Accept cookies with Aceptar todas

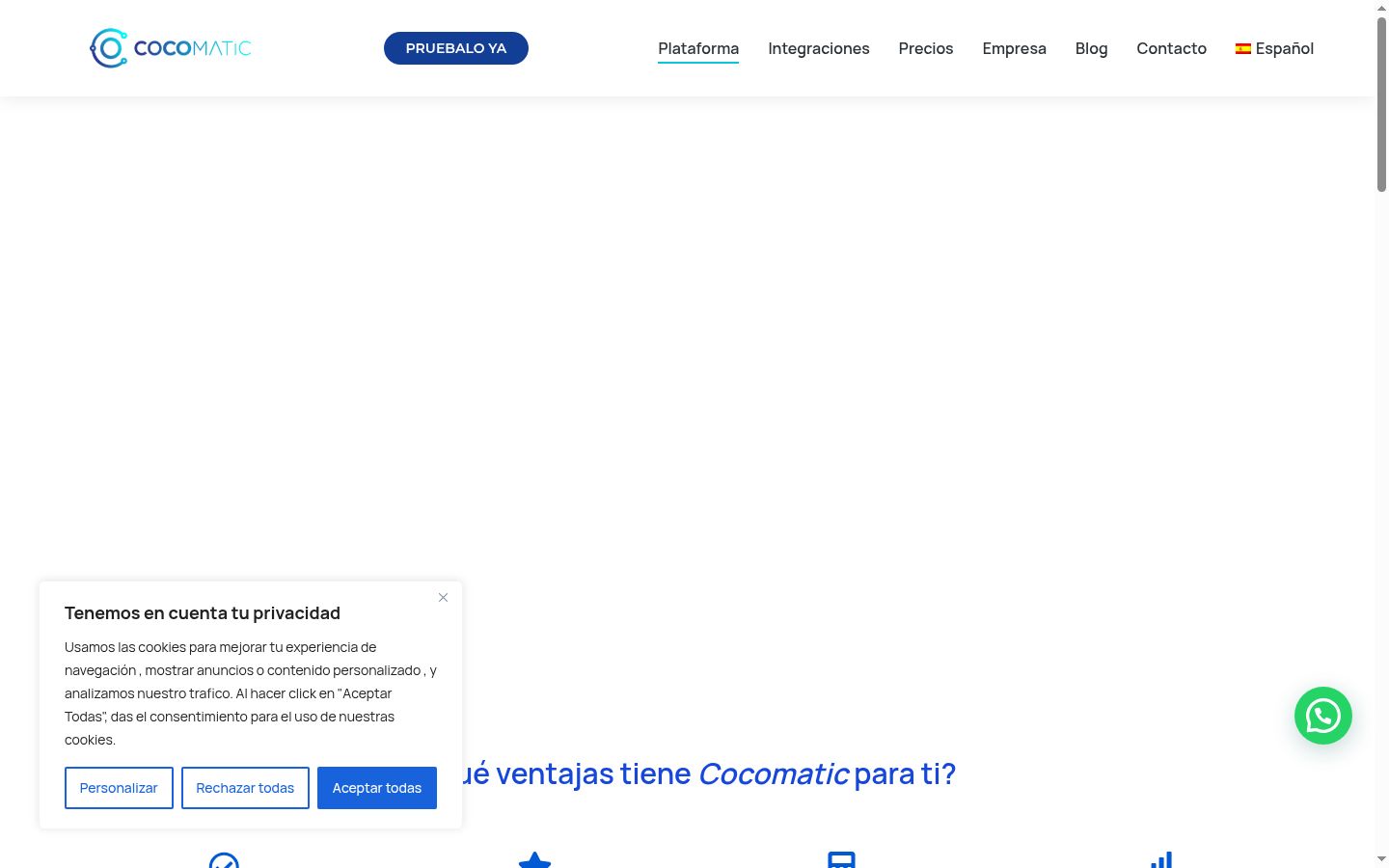click(x=377, y=788)
